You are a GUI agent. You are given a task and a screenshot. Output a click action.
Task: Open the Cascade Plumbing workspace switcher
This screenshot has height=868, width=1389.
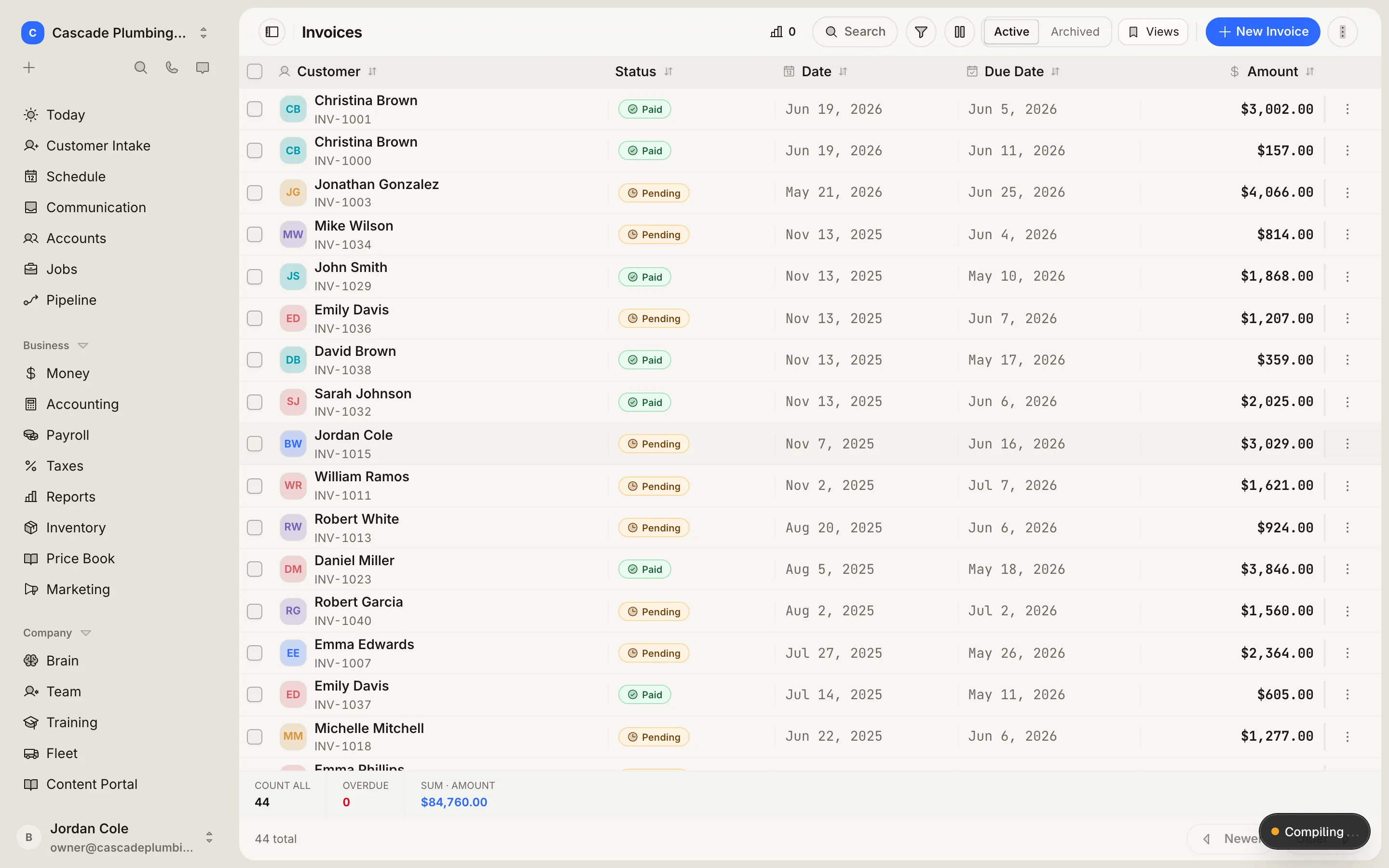tap(115, 33)
